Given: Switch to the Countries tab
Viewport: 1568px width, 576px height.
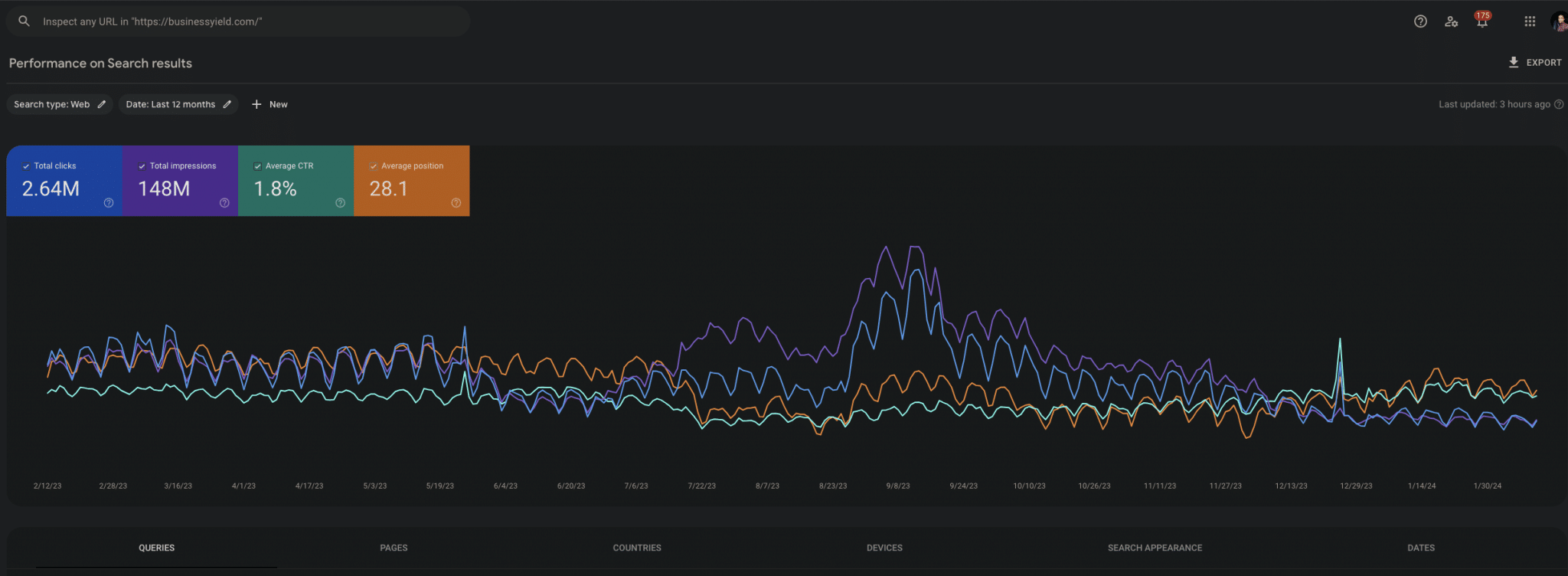Looking at the screenshot, I should click(636, 548).
